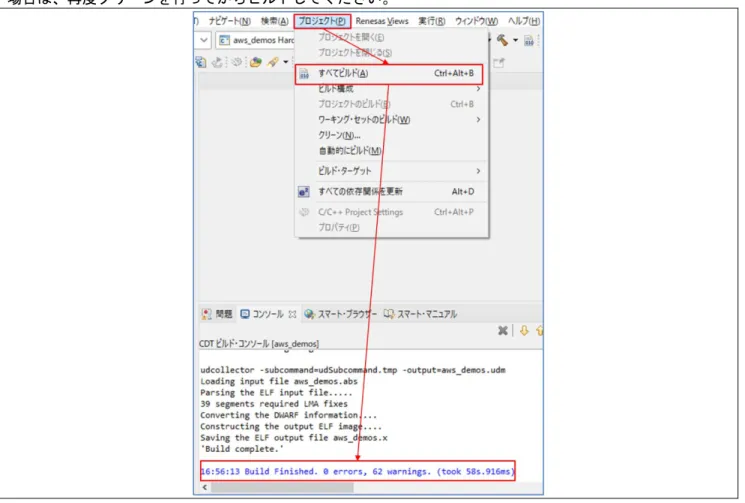This screenshot has width=745, height=503.
Task: Click the Parsing the ELF input file line
Action: pos(276,393)
